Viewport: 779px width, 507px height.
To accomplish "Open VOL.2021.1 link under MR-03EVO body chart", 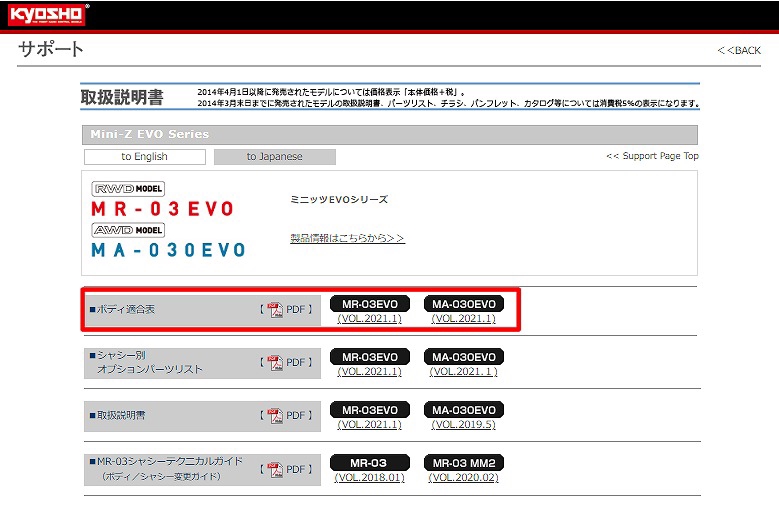I will pos(370,318).
